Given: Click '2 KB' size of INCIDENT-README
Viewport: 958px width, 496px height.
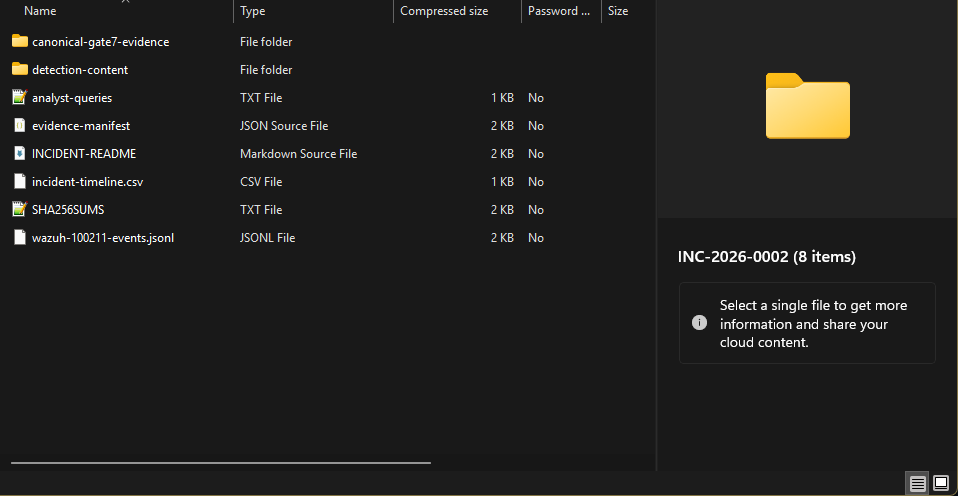Looking at the screenshot, I should coord(502,154).
